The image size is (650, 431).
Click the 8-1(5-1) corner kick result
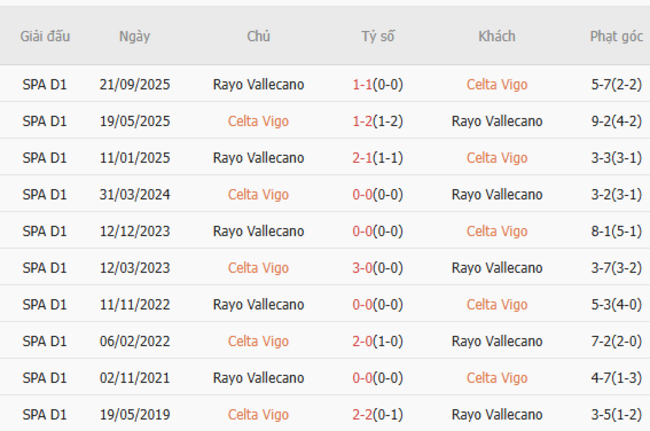pos(616,231)
